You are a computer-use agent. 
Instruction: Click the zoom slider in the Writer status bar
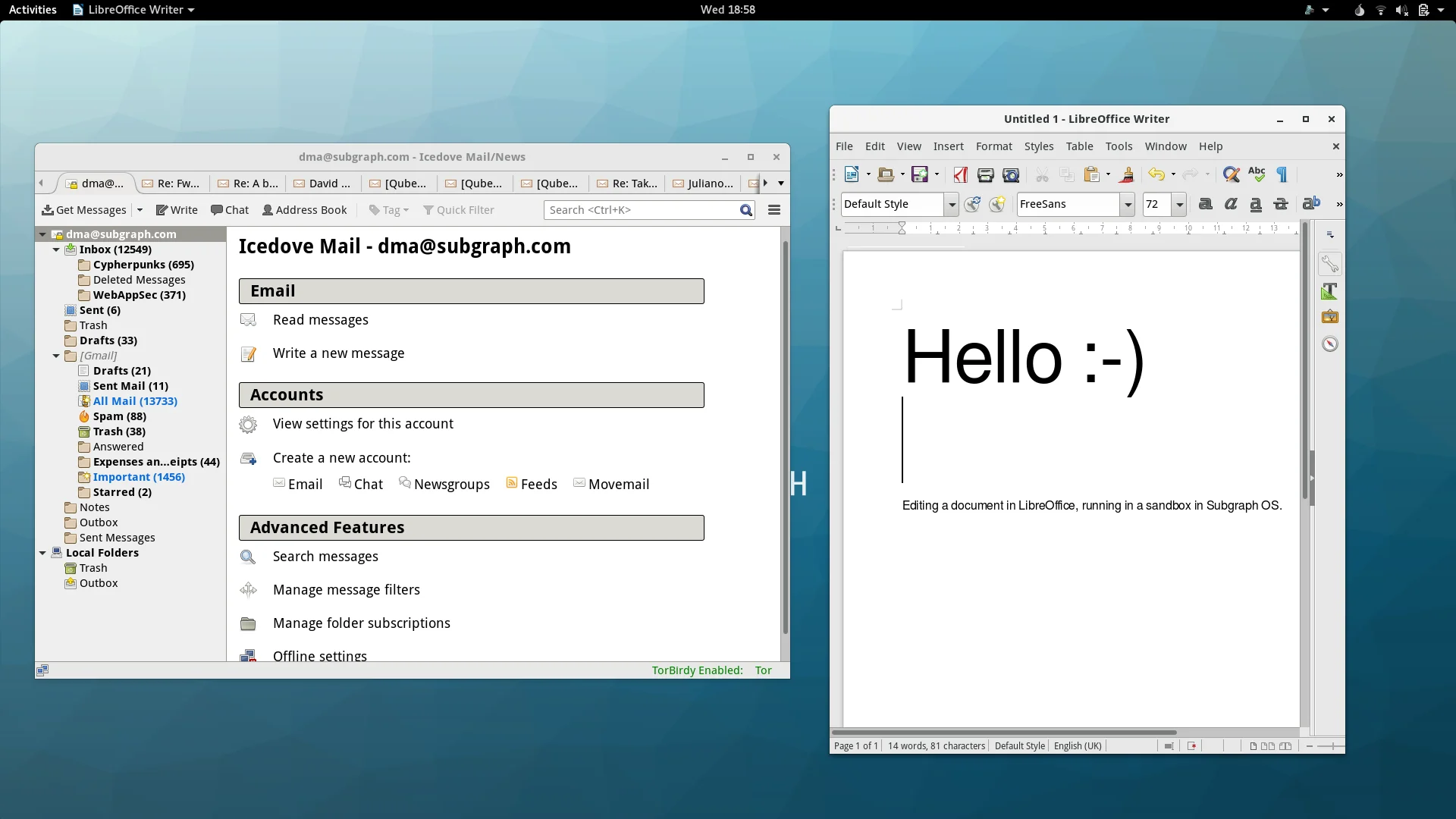coord(1331,746)
